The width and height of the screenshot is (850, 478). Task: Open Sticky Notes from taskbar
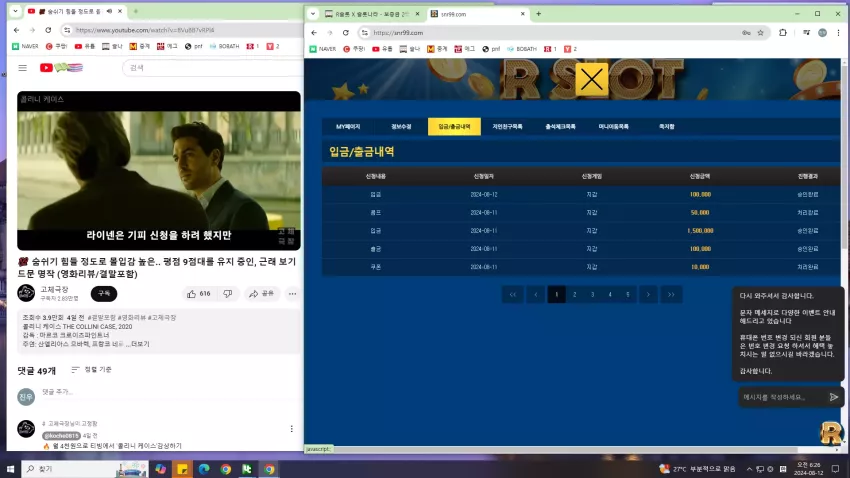point(183,469)
